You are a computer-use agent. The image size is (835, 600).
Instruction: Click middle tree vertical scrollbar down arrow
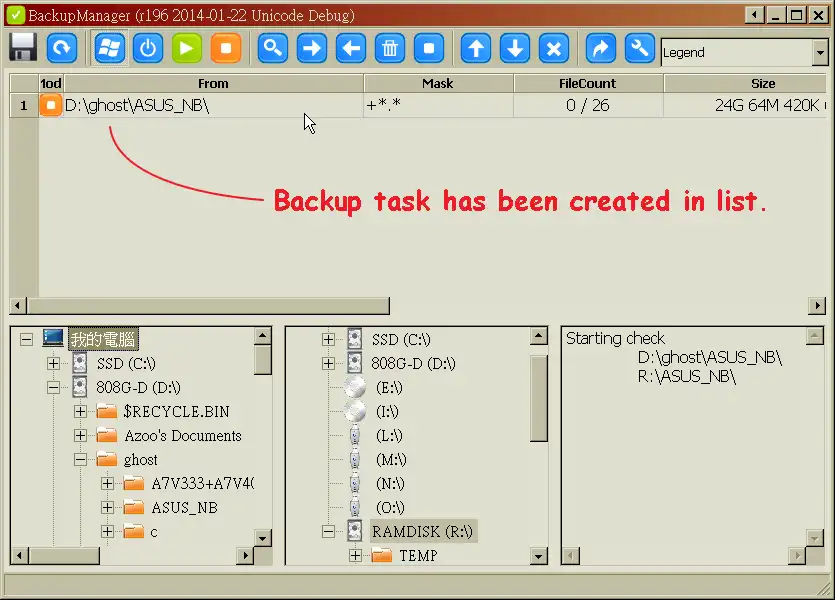coord(539,557)
